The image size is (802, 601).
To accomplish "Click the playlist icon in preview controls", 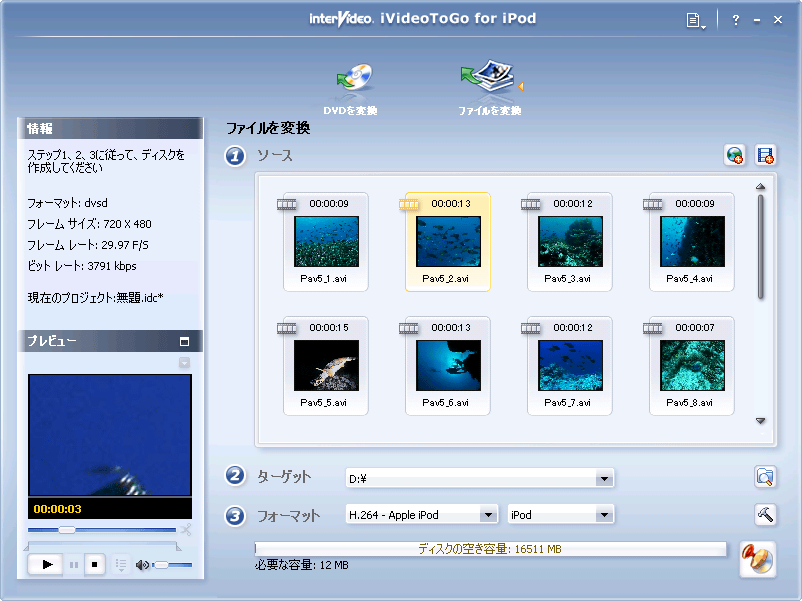I will [121, 565].
